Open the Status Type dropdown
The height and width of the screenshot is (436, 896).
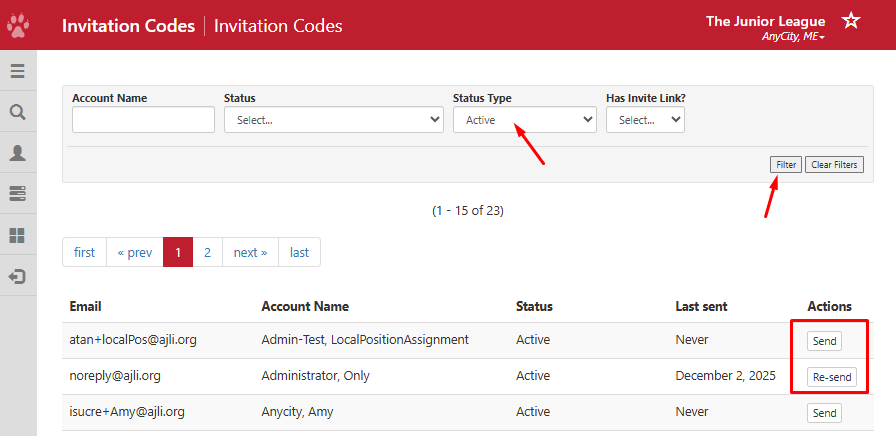coord(525,120)
